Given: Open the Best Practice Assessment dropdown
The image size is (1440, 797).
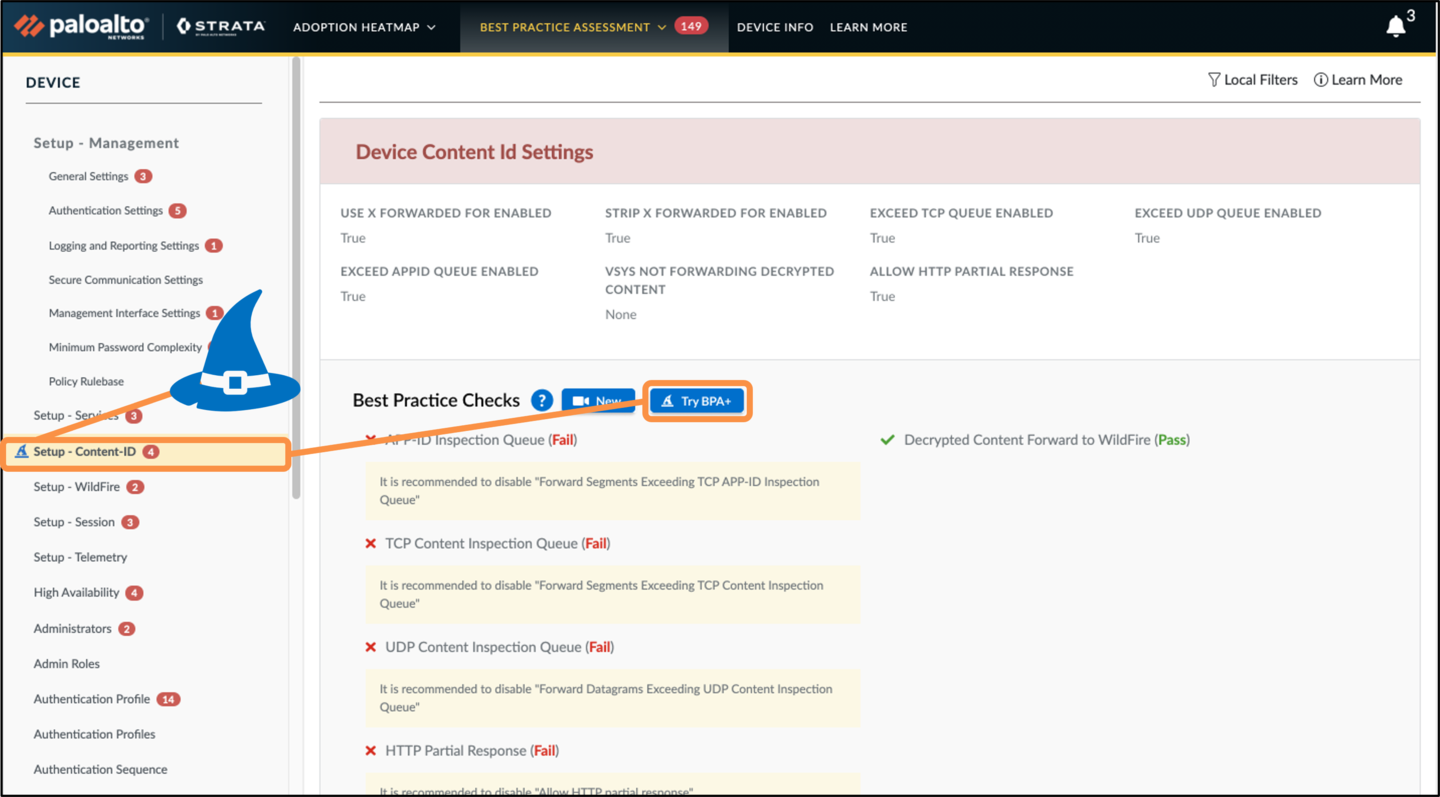Looking at the screenshot, I should [x=572, y=27].
